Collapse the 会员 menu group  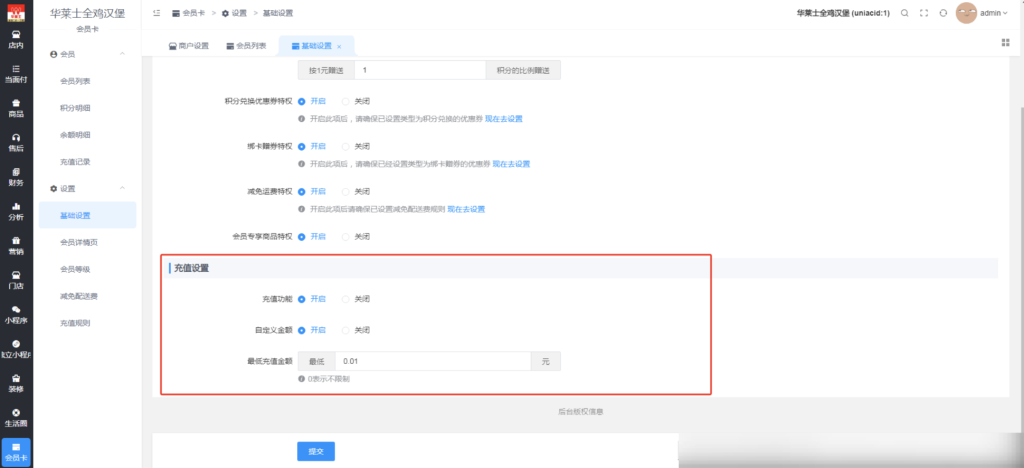pos(121,53)
